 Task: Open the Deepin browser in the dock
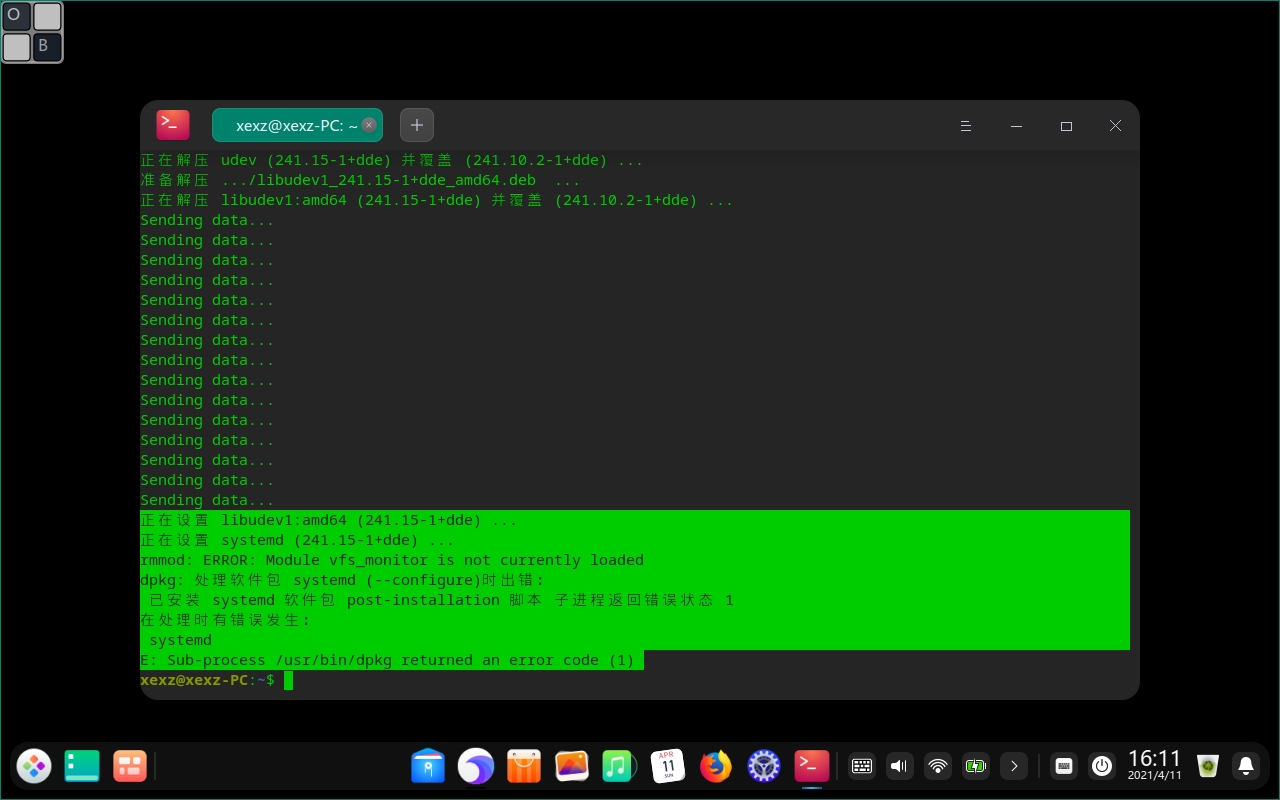[476, 767]
